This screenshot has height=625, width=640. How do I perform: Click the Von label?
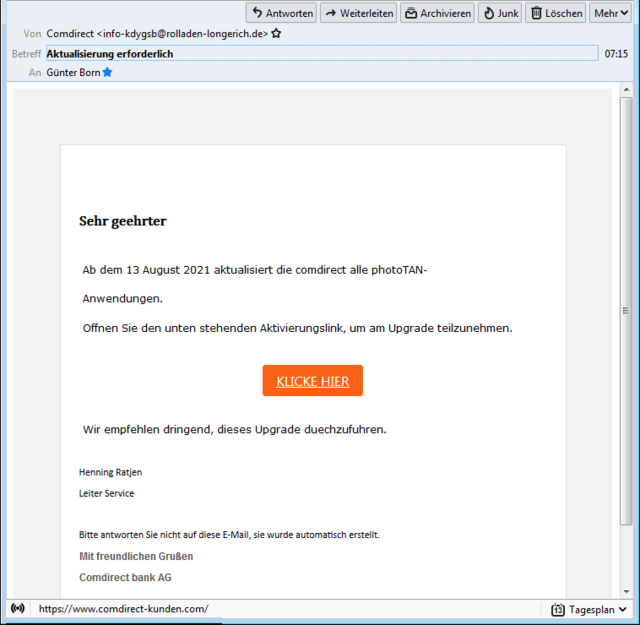32,33
